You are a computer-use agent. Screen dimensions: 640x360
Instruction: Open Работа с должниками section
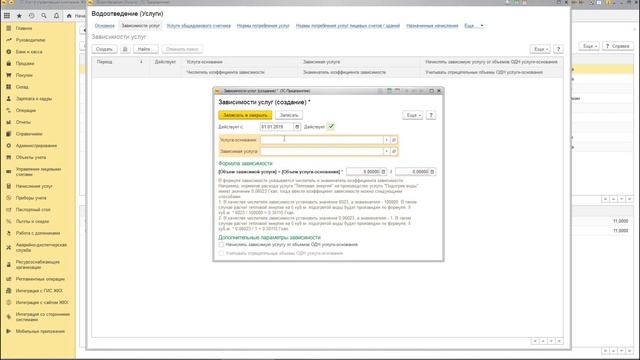[x=38, y=233]
